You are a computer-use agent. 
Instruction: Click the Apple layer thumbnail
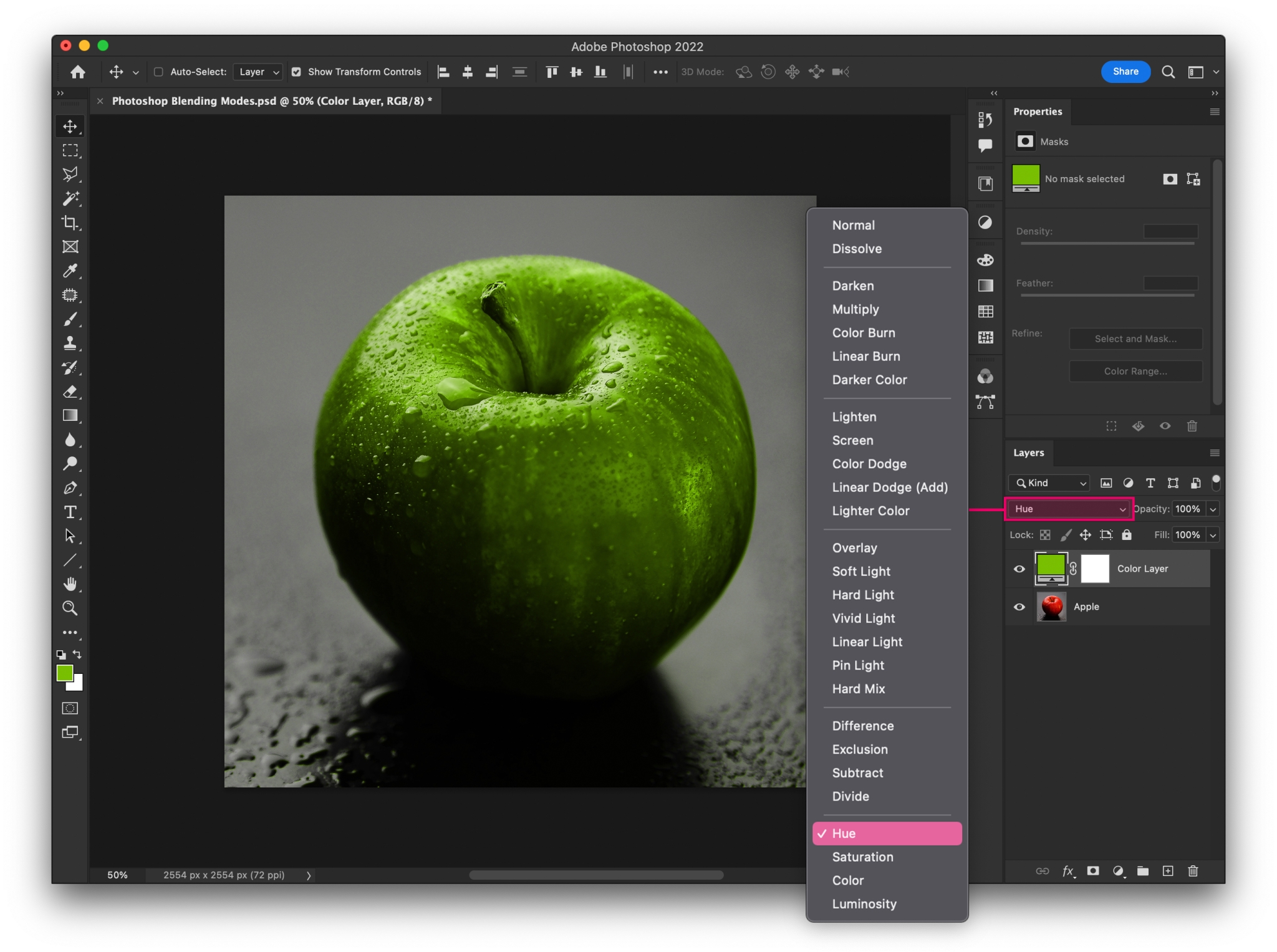coord(1051,607)
